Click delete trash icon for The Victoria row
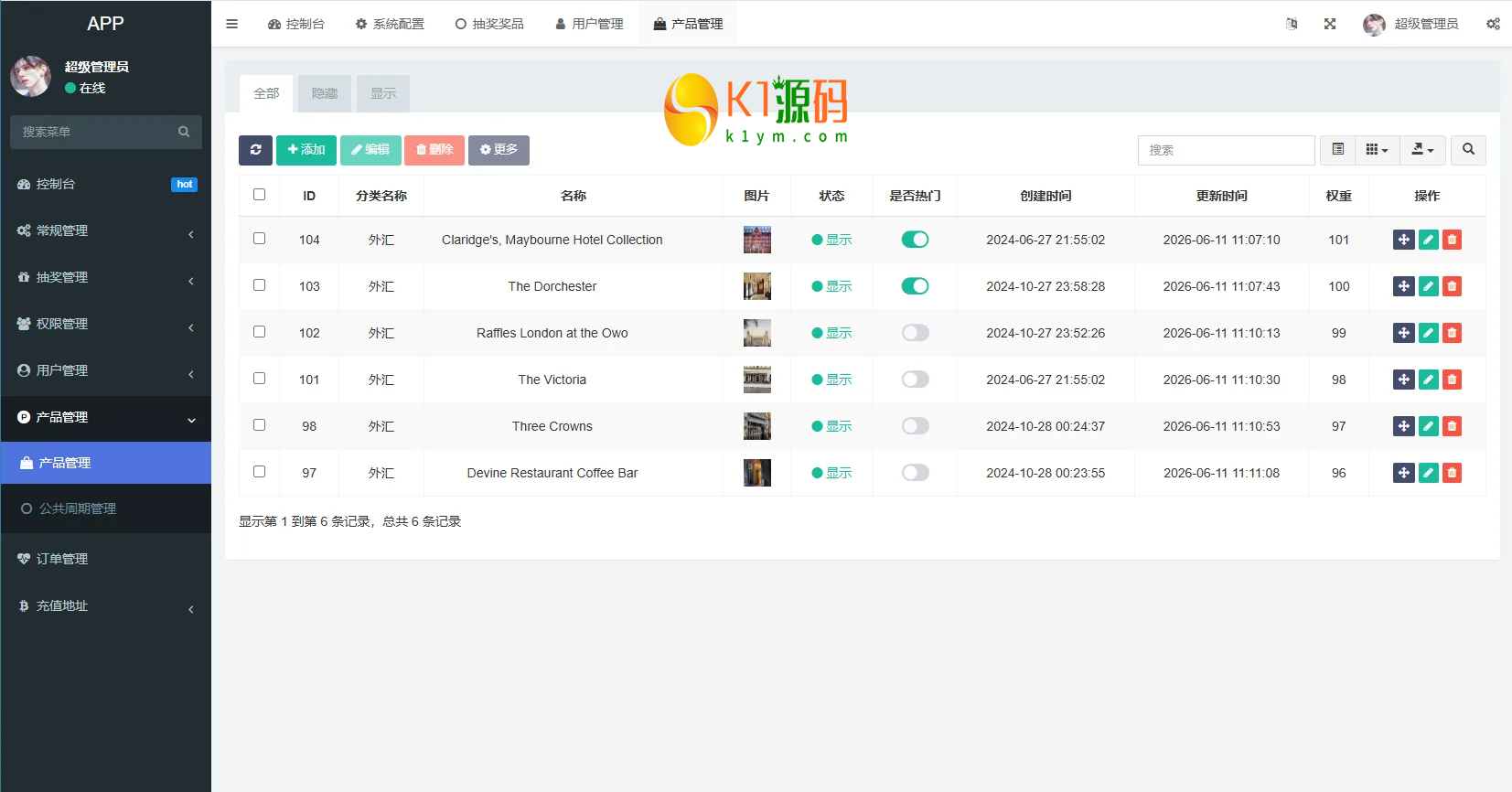 (1452, 380)
